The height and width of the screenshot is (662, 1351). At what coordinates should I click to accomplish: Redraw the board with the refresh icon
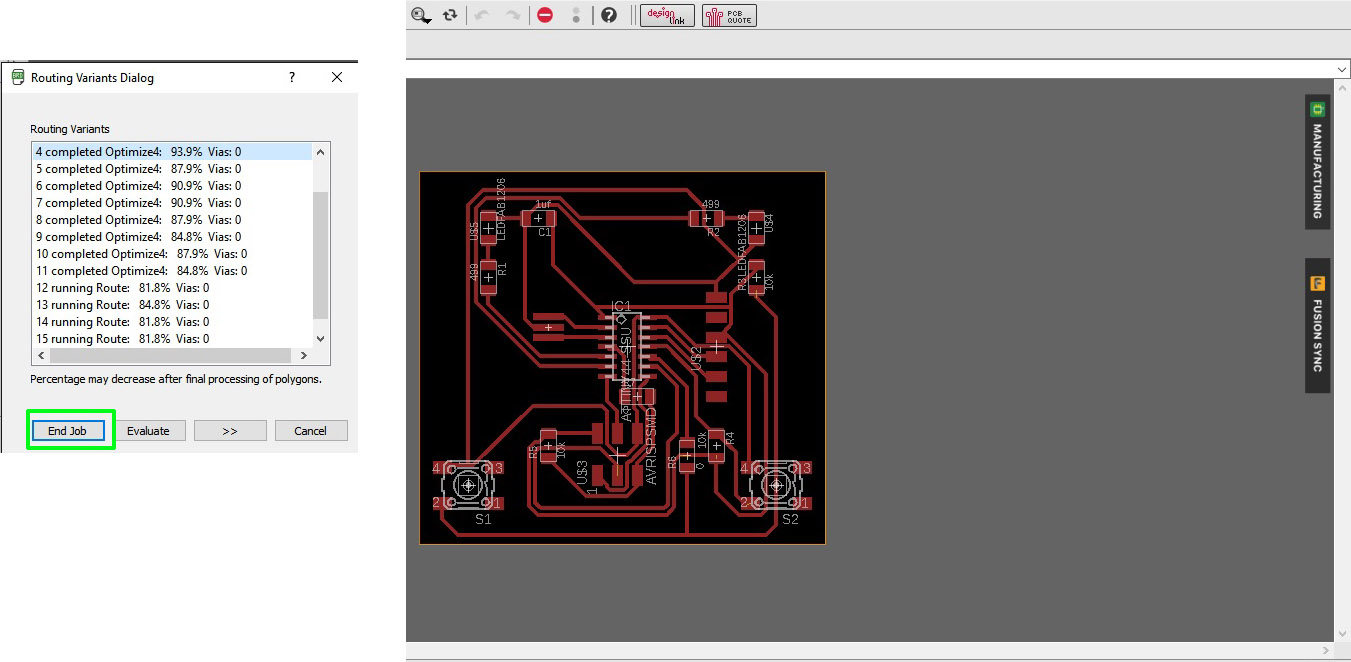[x=450, y=15]
